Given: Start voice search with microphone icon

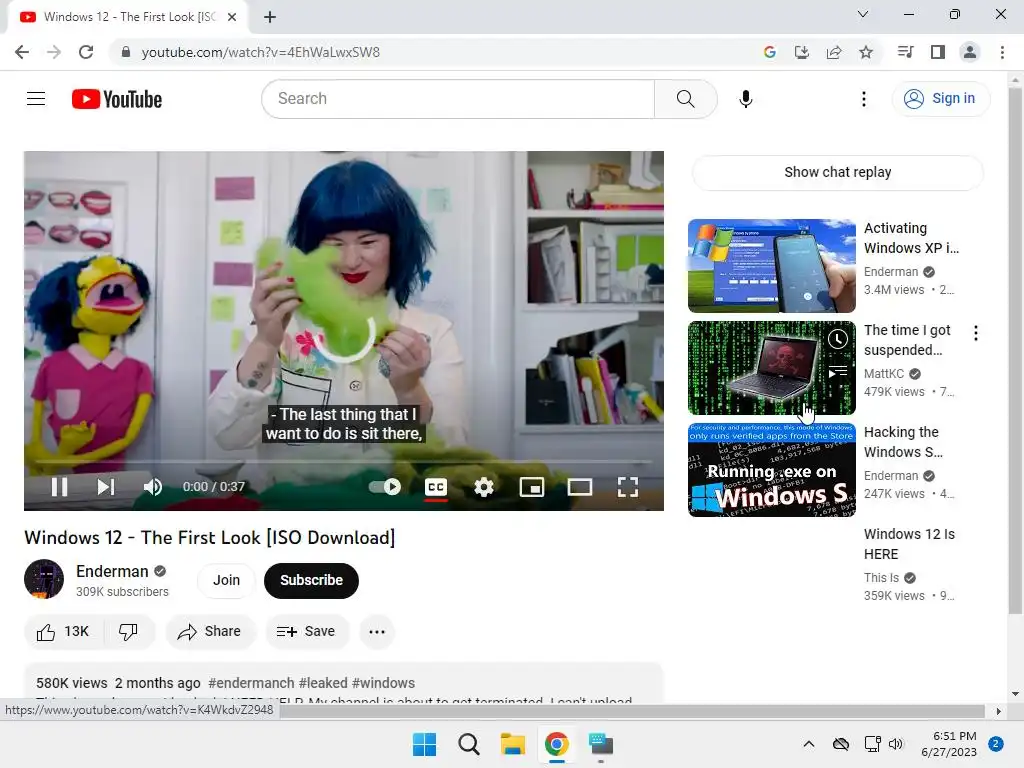Looking at the screenshot, I should 746,99.
